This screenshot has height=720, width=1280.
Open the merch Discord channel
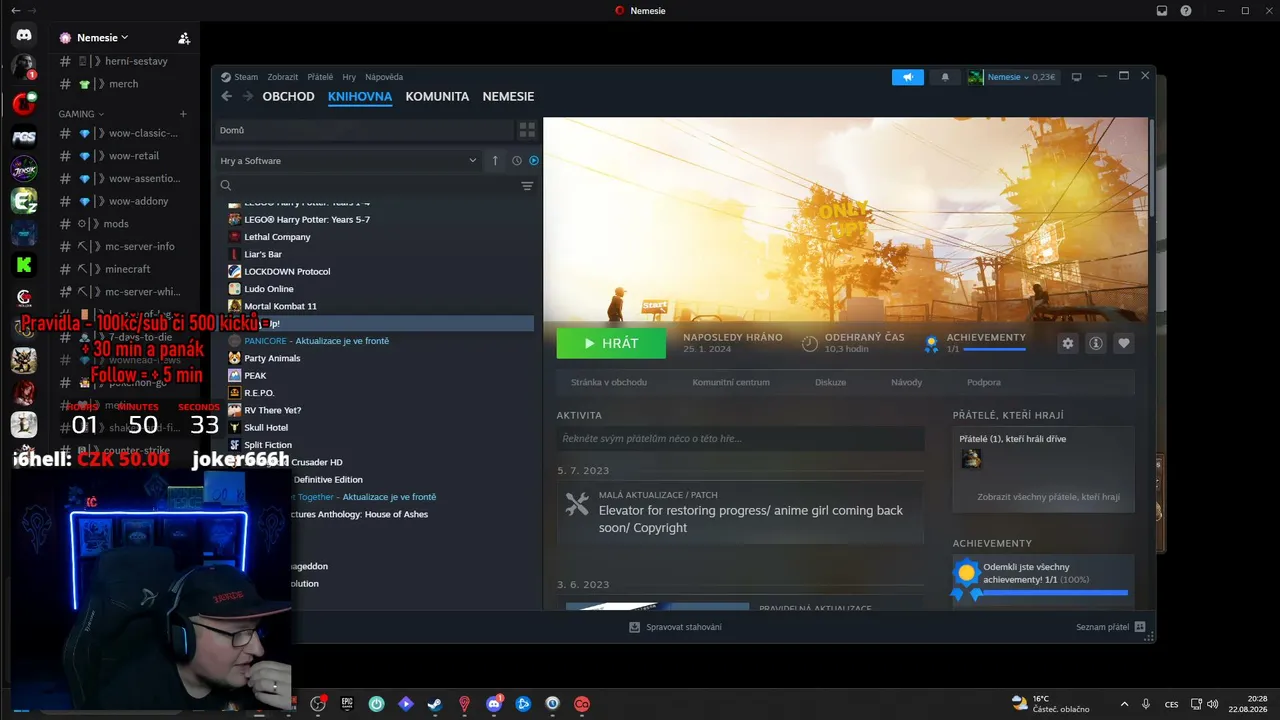click(123, 84)
